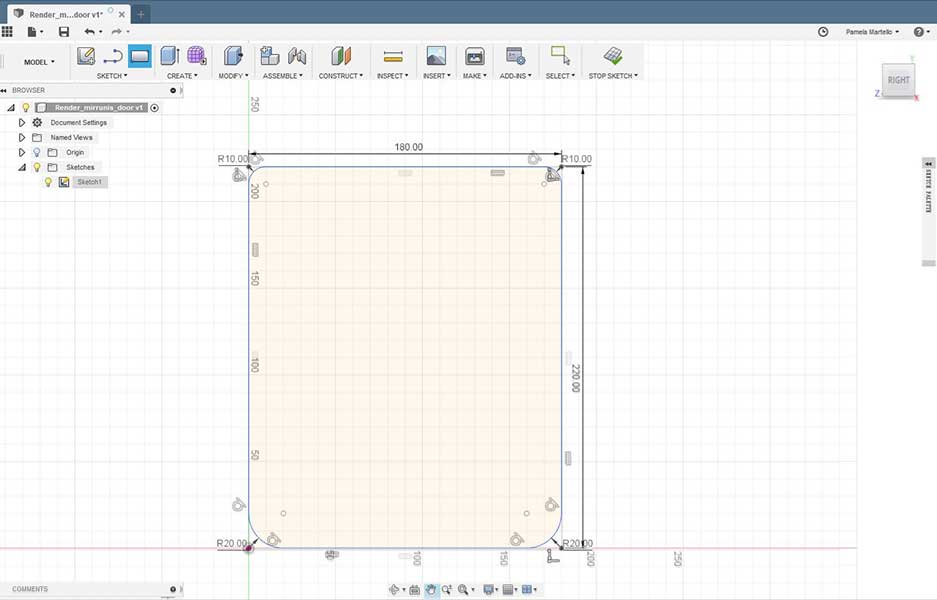Select the Line sketch tool
The image size is (937, 600).
[x=112, y=56]
